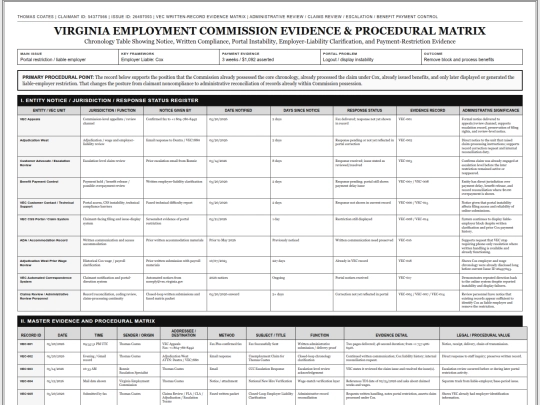Click the section heading 'I. Entity Notice / Jurisdiction / Response Status Register'
Image resolution: width=540 pixels, height=405 pixels.
(109, 101)
